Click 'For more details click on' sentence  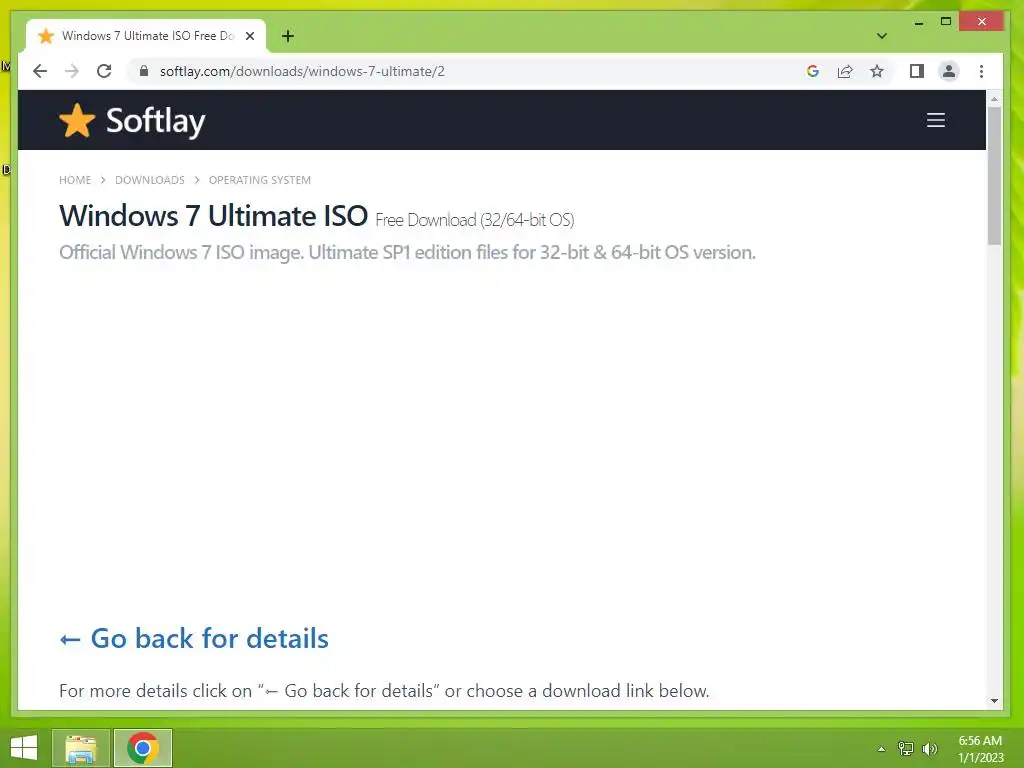384,691
